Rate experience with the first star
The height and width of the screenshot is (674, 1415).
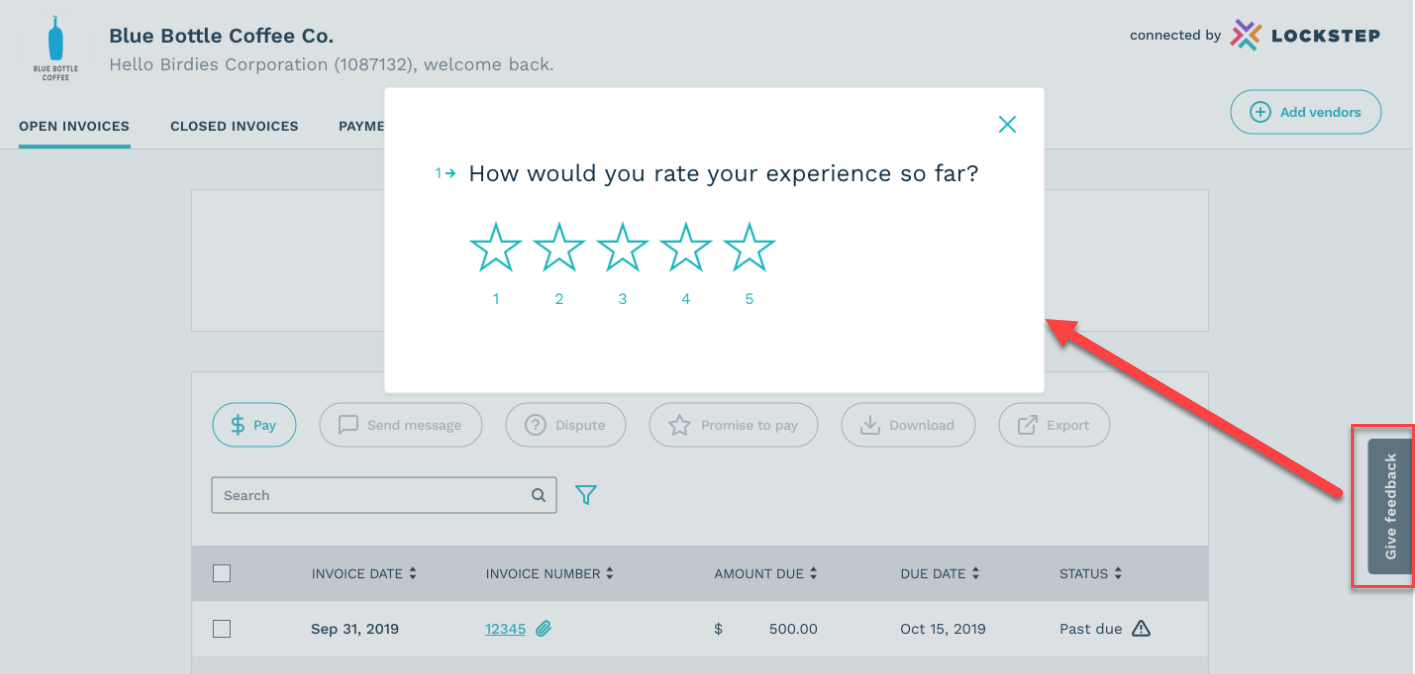(496, 248)
